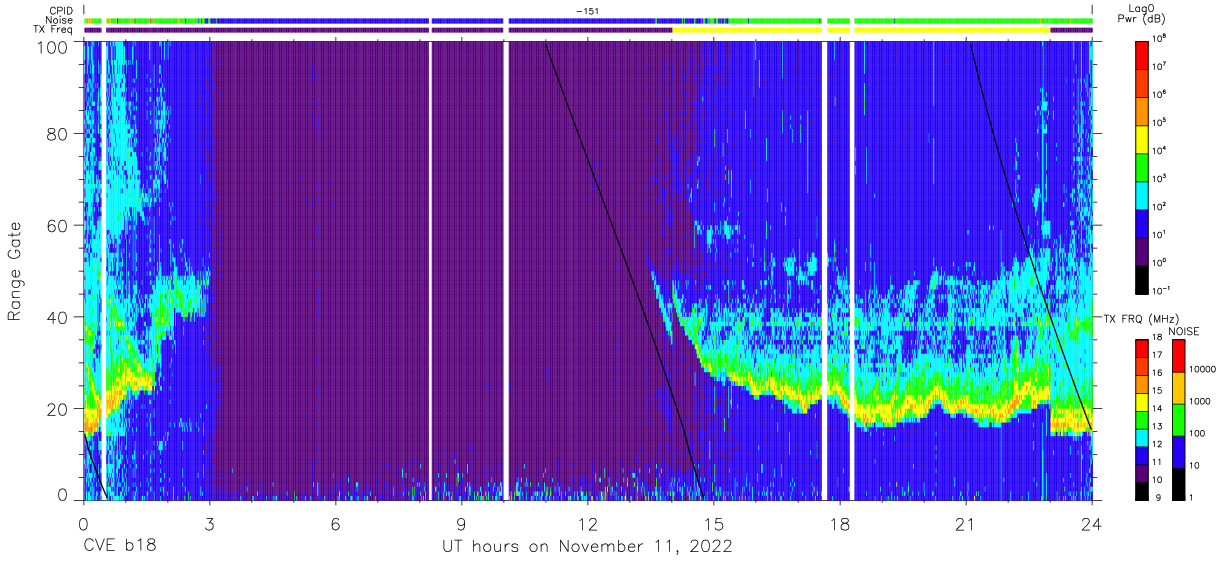Click the '1000' label on the NOISE colorbar
This screenshot has width=1228, height=567.
click(x=1200, y=404)
